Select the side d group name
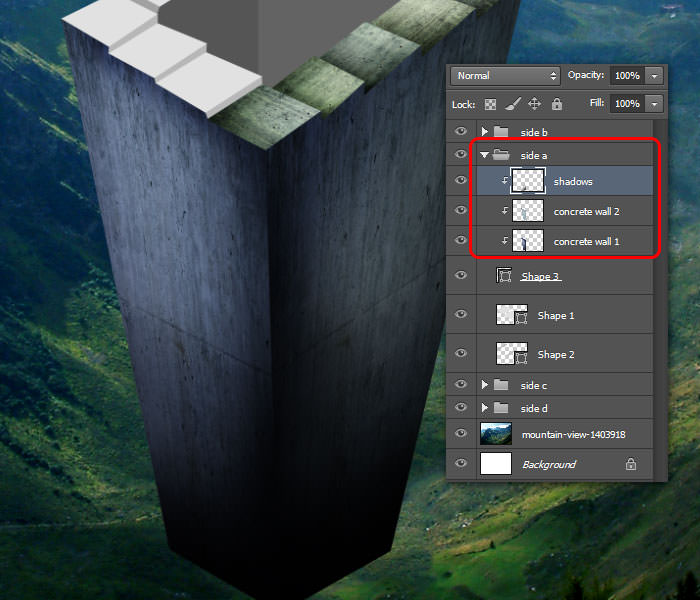 click(x=534, y=408)
